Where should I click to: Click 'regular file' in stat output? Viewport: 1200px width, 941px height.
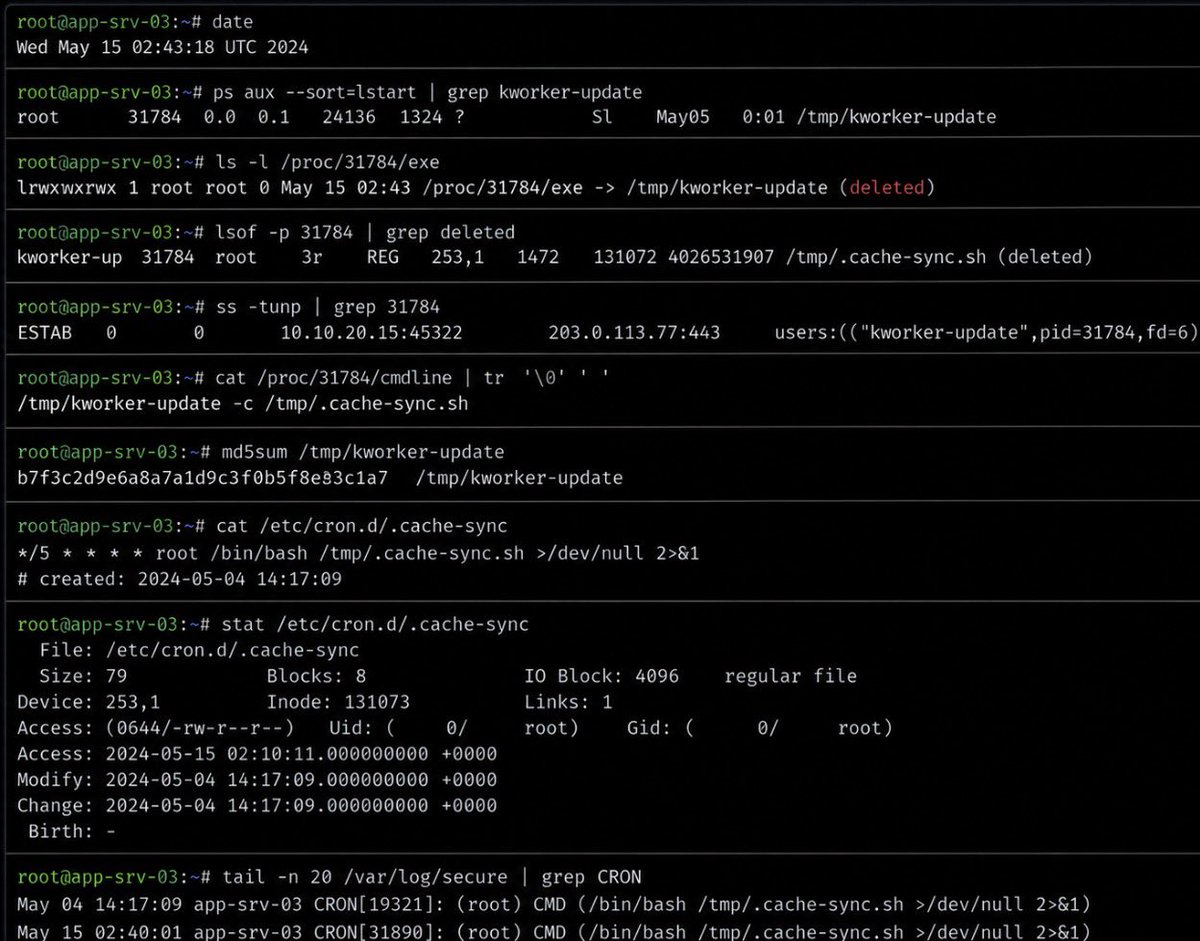pyautogui.click(x=790, y=677)
